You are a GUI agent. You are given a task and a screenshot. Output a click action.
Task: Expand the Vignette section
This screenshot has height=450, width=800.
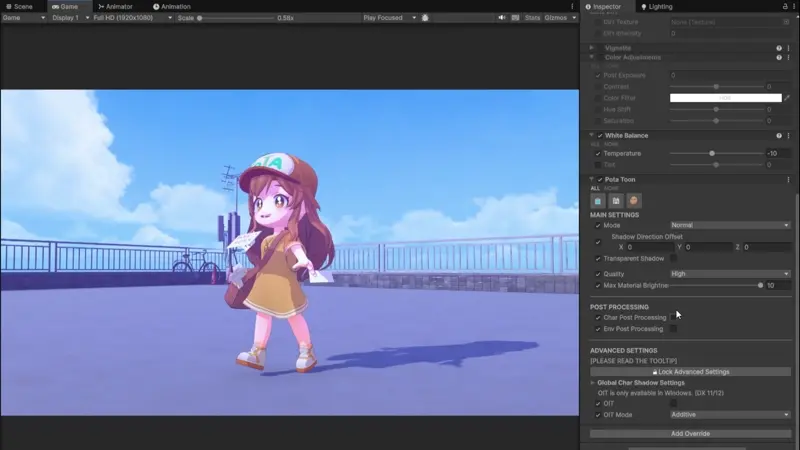point(592,48)
